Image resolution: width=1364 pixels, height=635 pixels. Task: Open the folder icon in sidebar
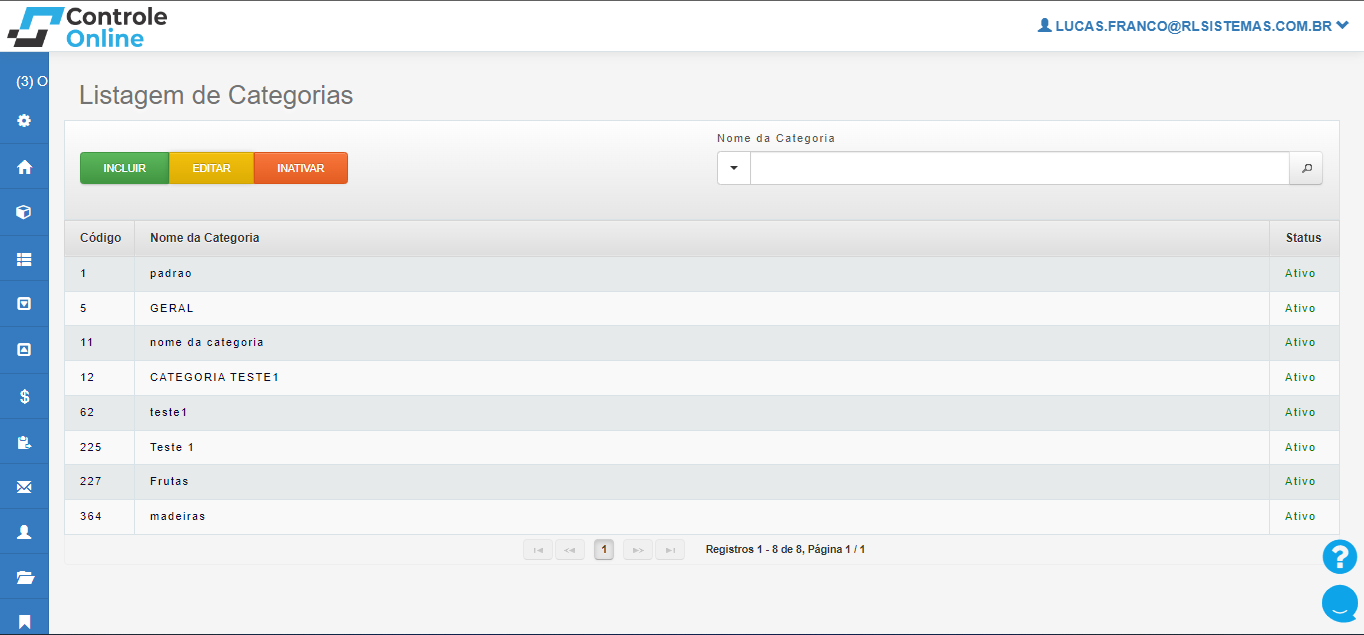pyautogui.click(x=24, y=577)
